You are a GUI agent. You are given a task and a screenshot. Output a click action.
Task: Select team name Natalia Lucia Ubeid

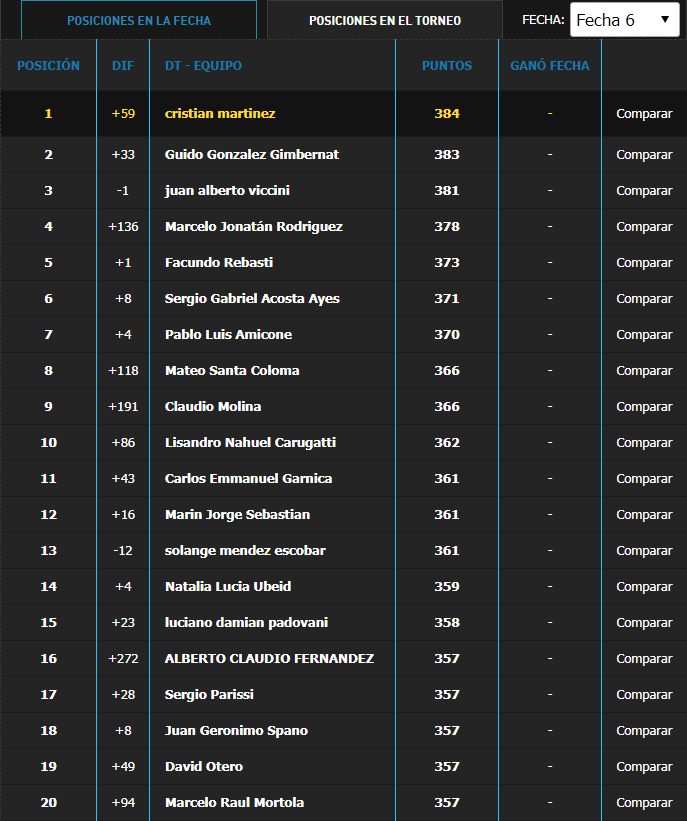(228, 586)
